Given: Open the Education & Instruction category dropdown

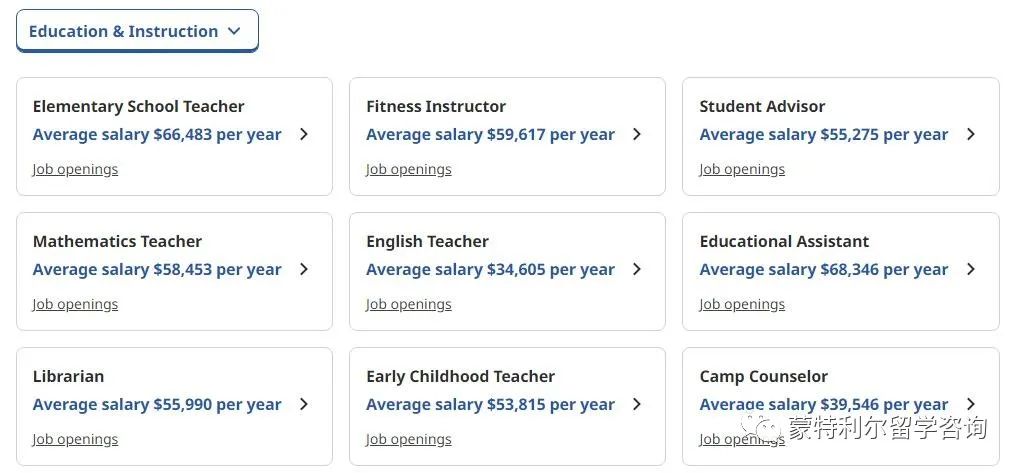Looking at the screenshot, I should click(x=137, y=31).
